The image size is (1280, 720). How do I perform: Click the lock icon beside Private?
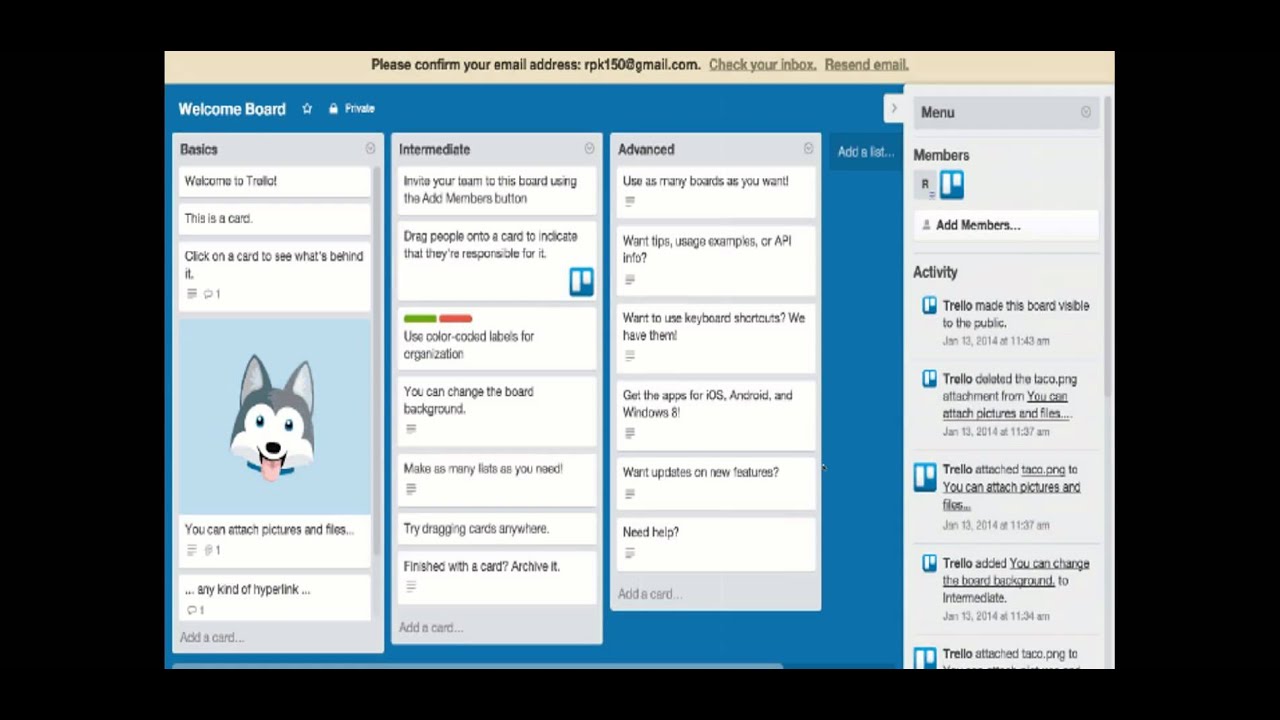click(x=334, y=109)
